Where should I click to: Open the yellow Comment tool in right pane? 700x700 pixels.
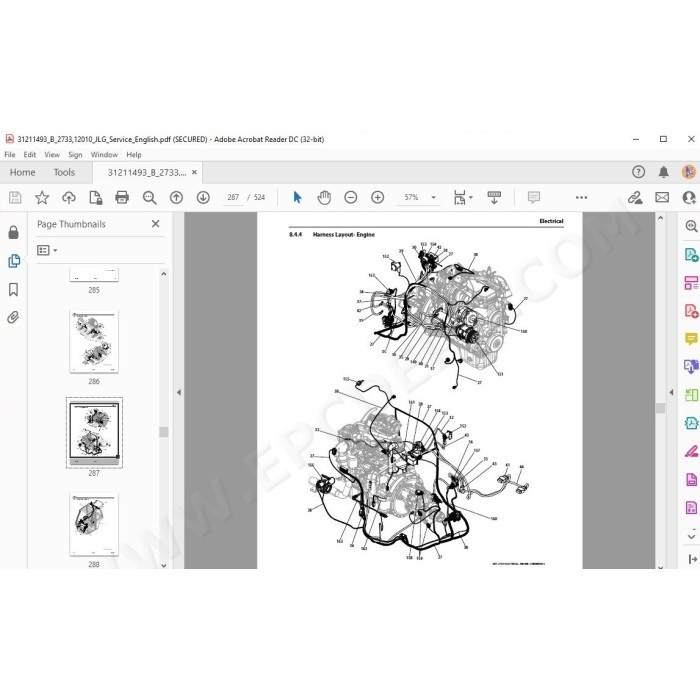click(x=691, y=339)
